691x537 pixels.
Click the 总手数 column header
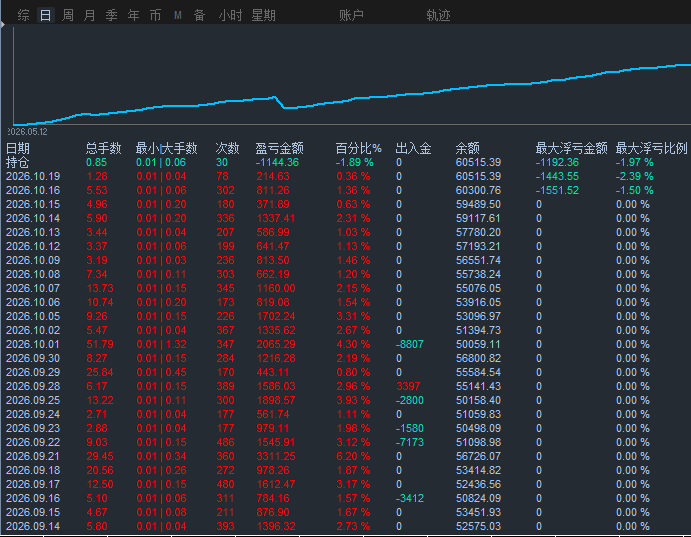tap(104, 148)
